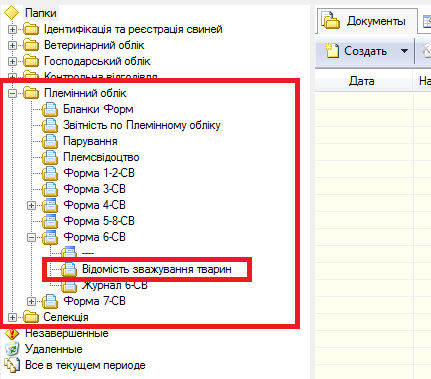Select Племінний облік label

click(x=85, y=93)
